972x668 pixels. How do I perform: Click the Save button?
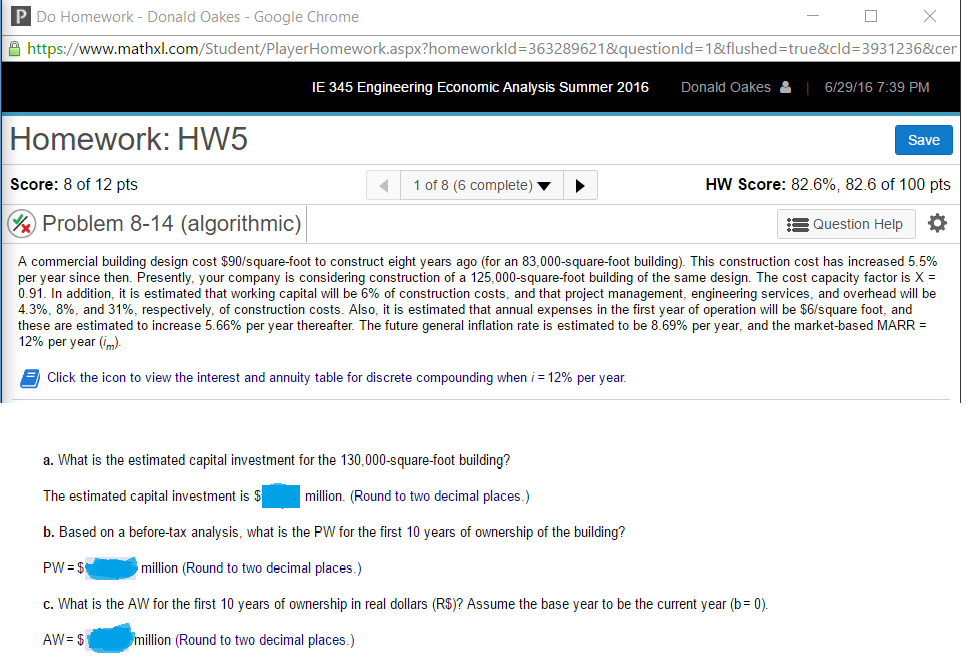923,140
